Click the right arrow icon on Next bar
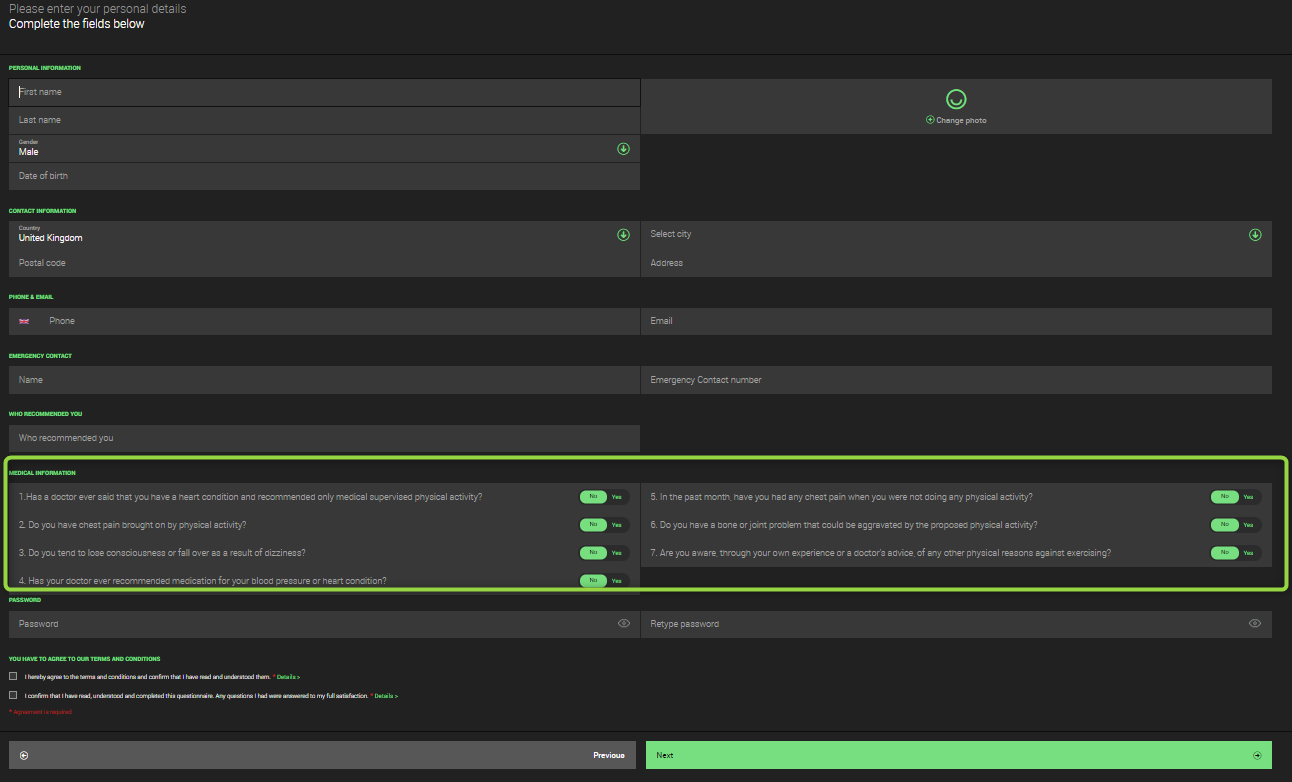1292x782 pixels. (x=1257, y=755)
